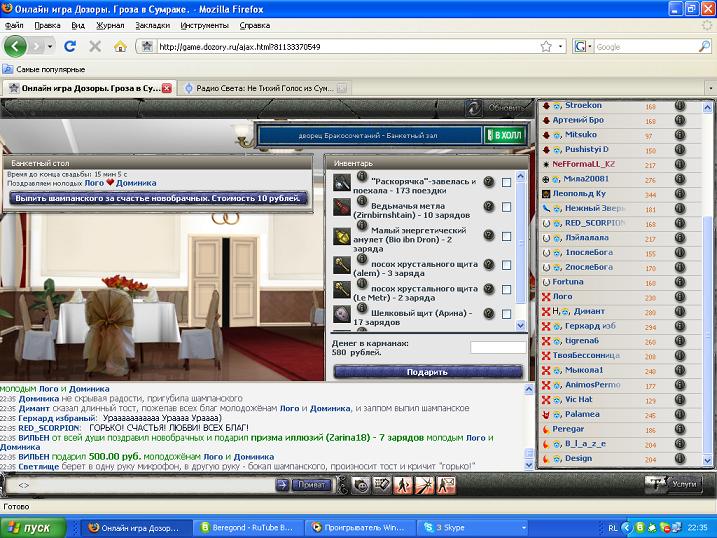Screen dimensions: 717x538
Task: Open the list all tabs dropdown
Action: click(710, 88)
